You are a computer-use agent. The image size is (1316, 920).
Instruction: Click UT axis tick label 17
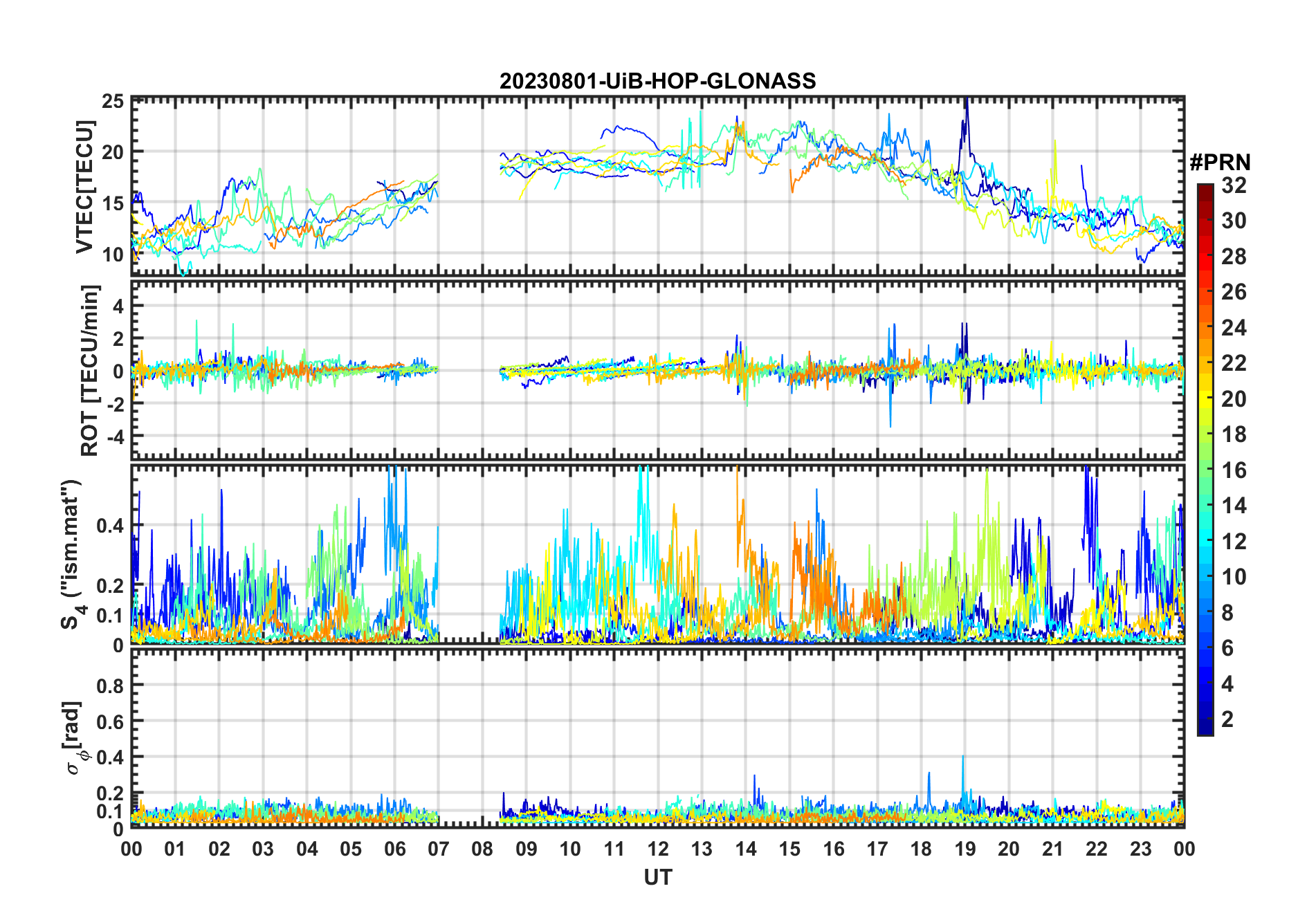877,849
